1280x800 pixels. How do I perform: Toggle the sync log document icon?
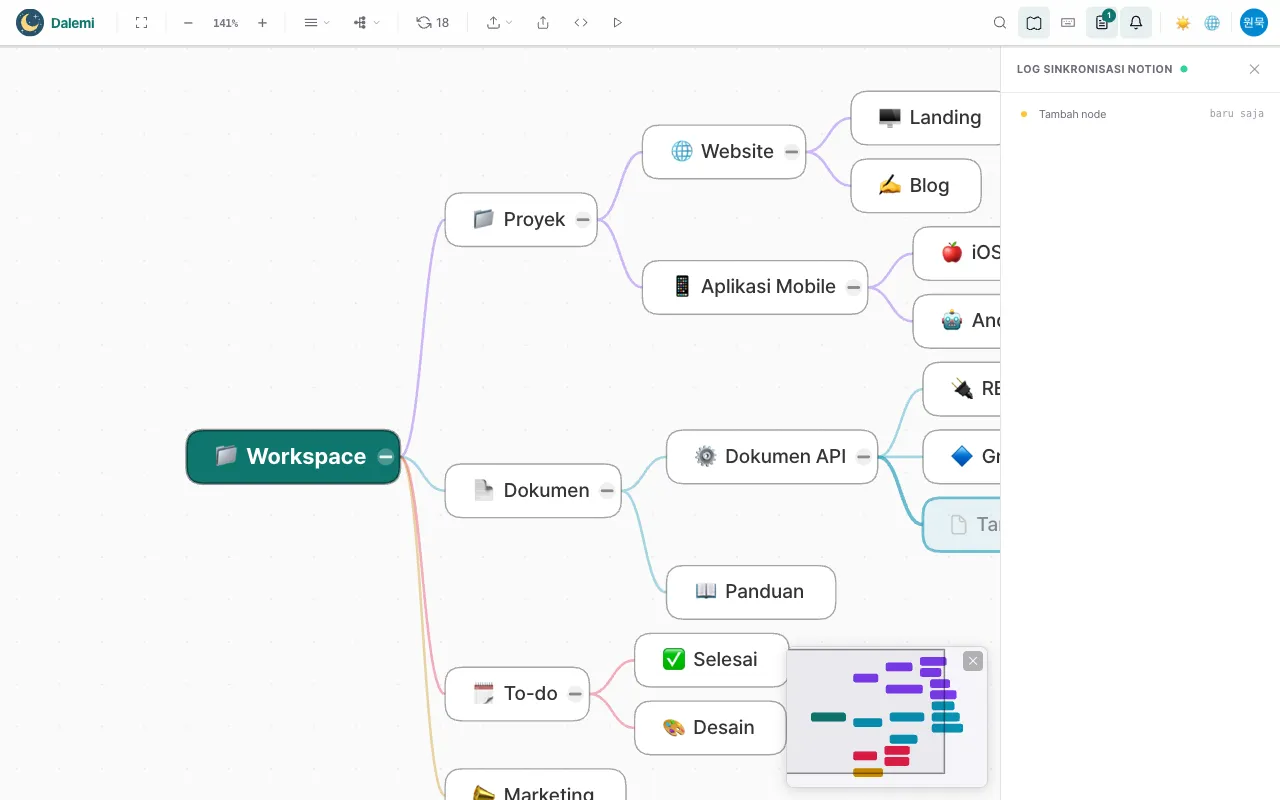tap(1102, 22)
